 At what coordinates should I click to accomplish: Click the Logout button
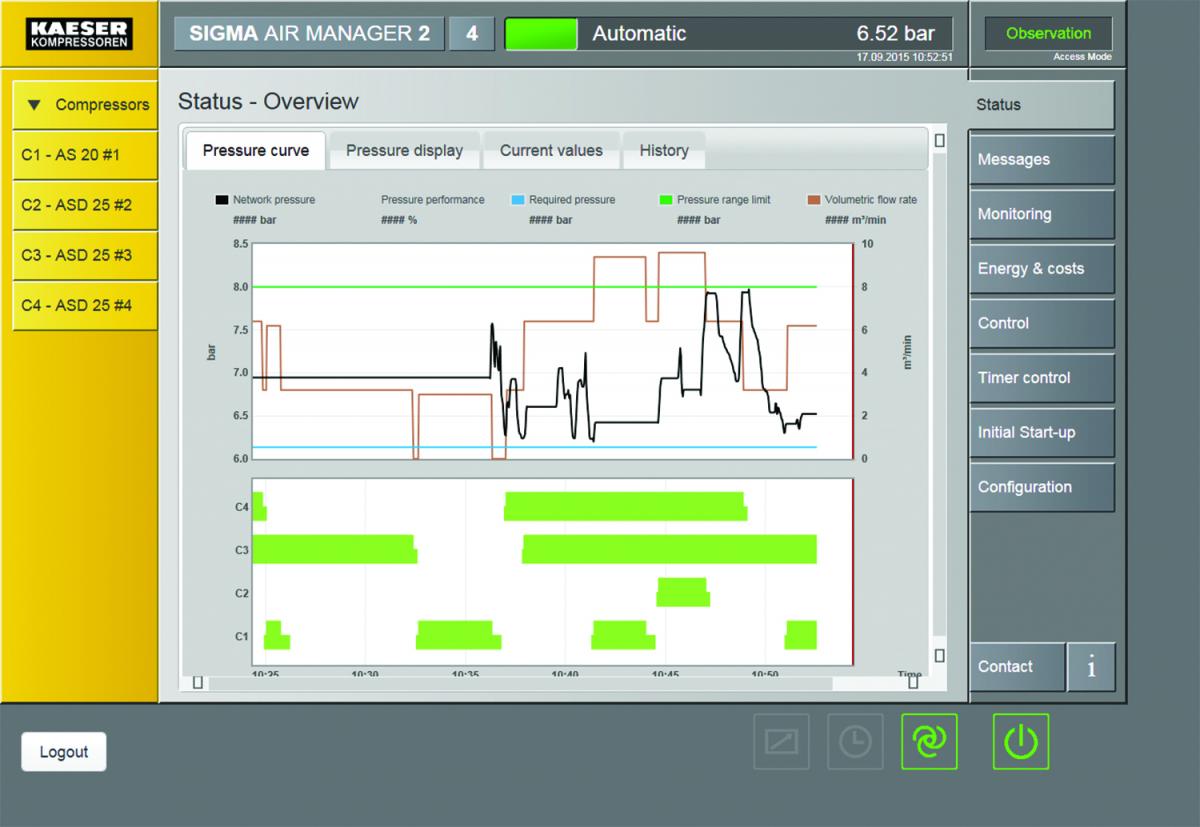pos(64,752)
